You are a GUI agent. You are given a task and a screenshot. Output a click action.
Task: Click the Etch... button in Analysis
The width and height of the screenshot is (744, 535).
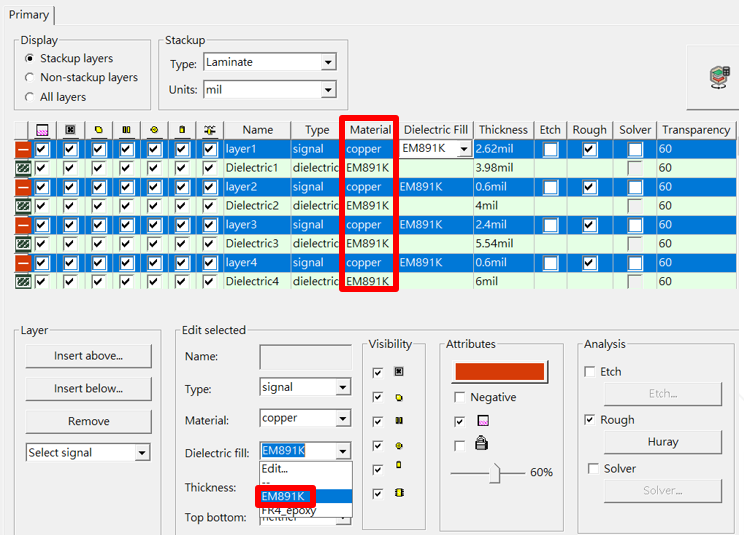pyautogui.click(x=663, y=394)
